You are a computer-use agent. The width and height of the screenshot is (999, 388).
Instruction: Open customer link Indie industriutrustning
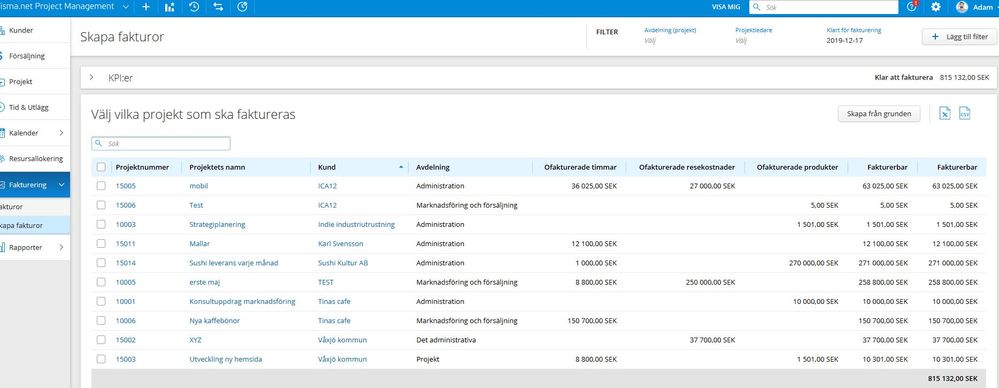click(356, 224)
